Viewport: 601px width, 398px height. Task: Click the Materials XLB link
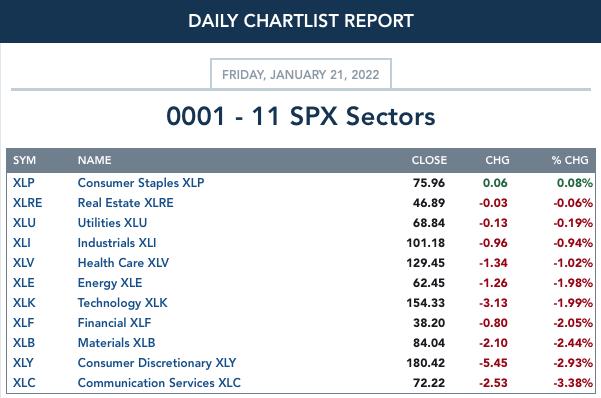117,343
